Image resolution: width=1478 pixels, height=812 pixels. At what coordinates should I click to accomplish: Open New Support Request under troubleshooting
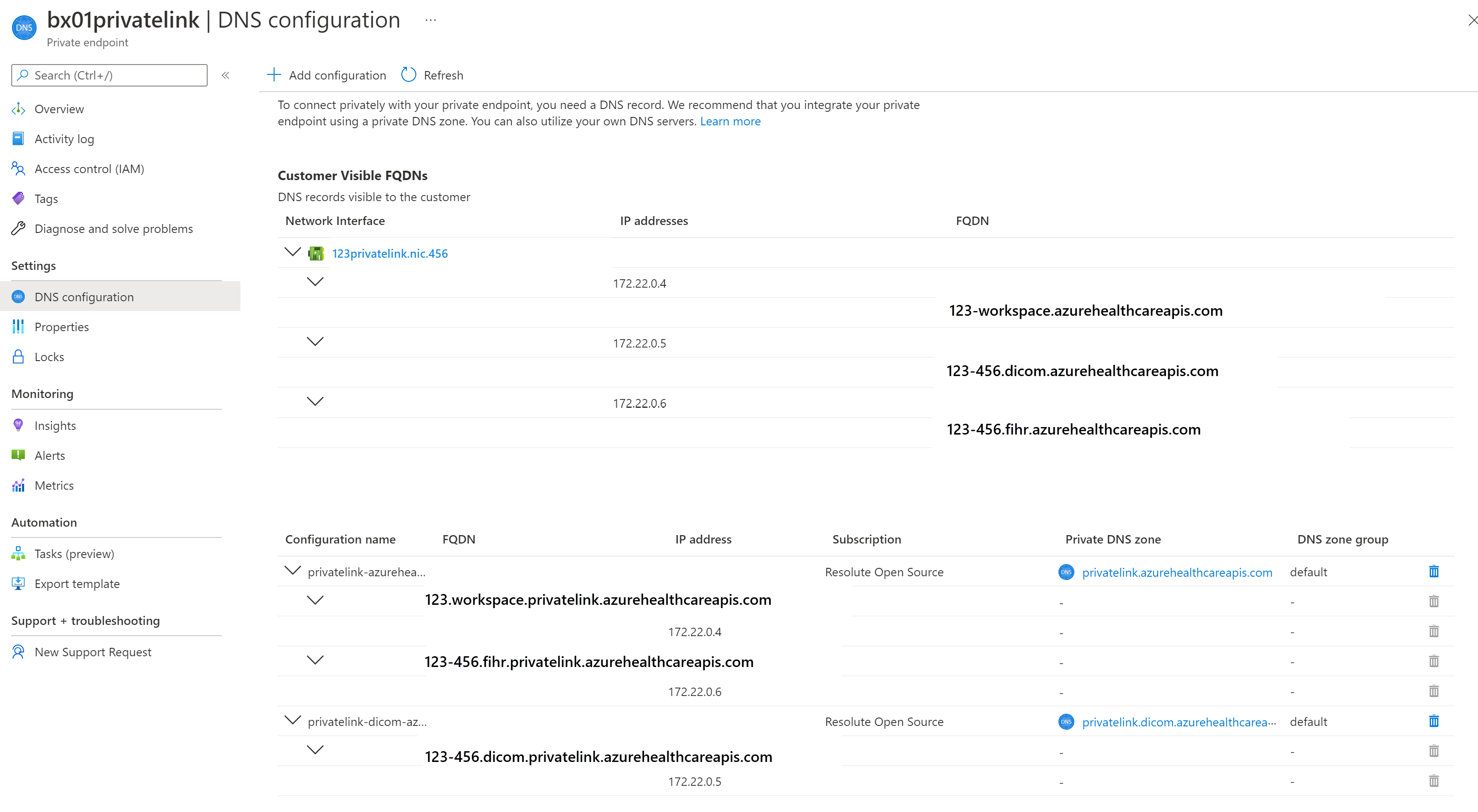(93, 651)
